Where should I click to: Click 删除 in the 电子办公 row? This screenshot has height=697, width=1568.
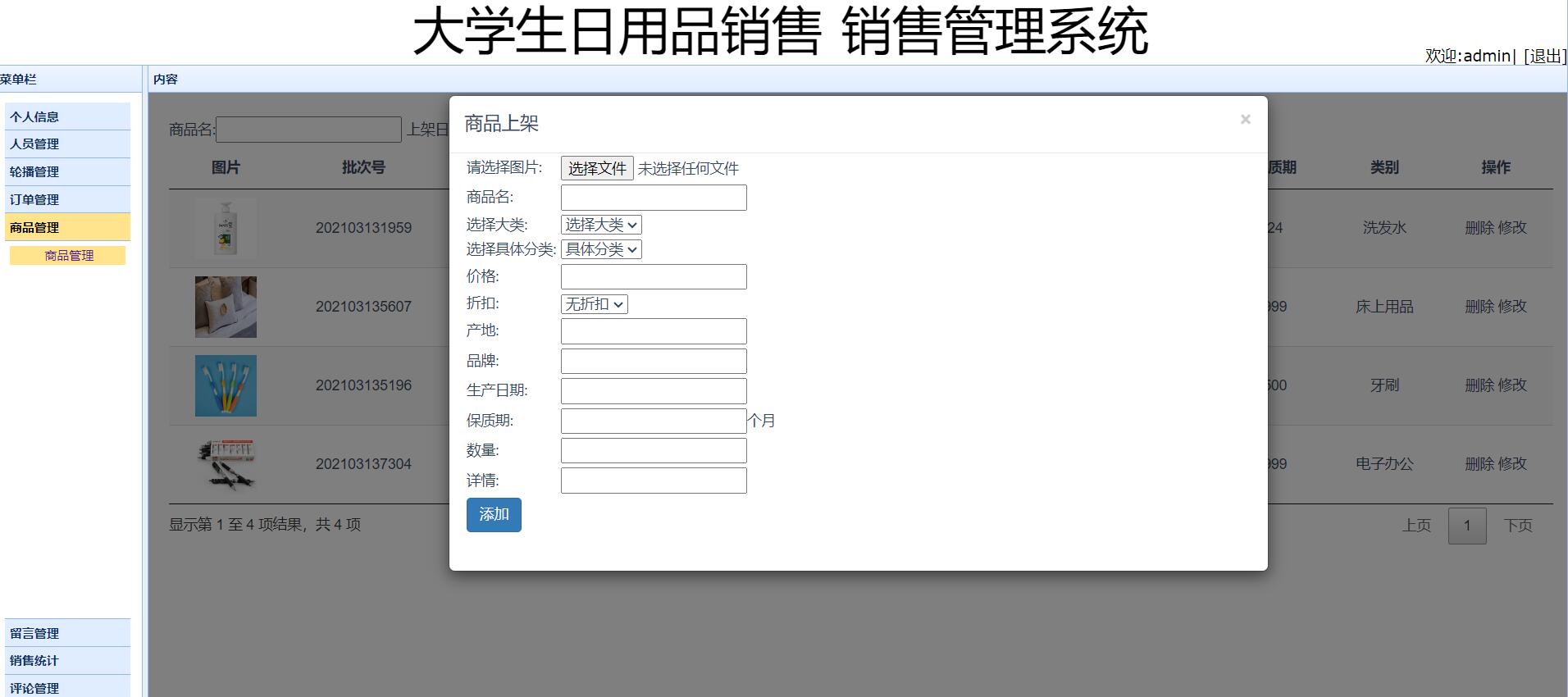point(1479,464)
